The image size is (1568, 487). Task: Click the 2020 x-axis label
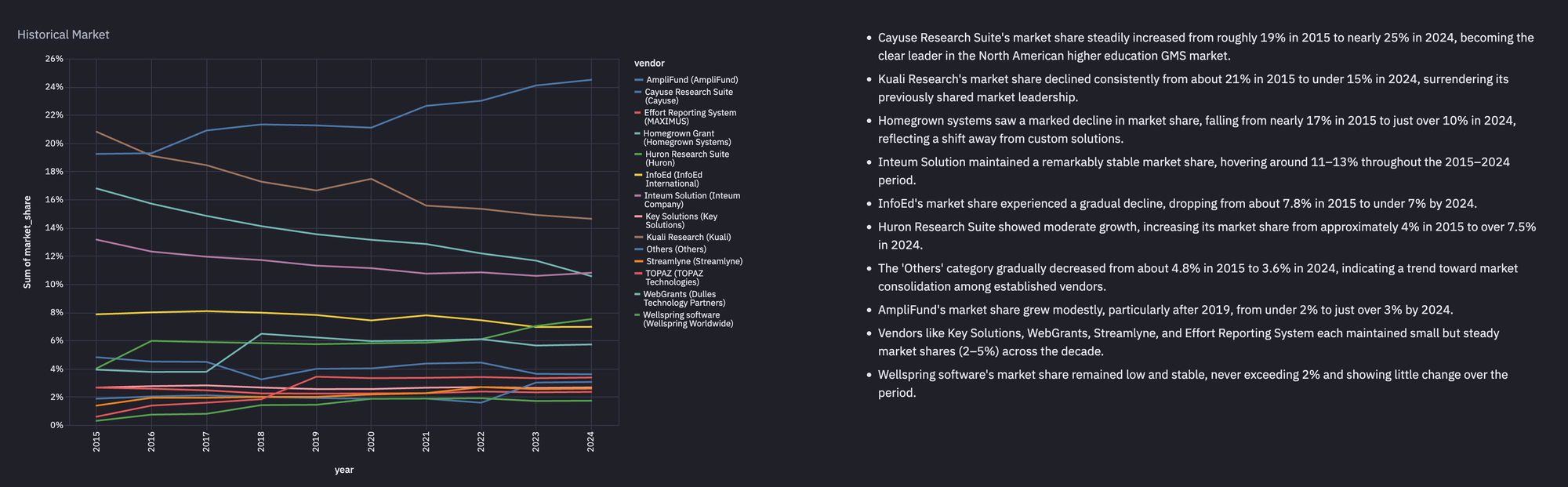tap(371, 442)
